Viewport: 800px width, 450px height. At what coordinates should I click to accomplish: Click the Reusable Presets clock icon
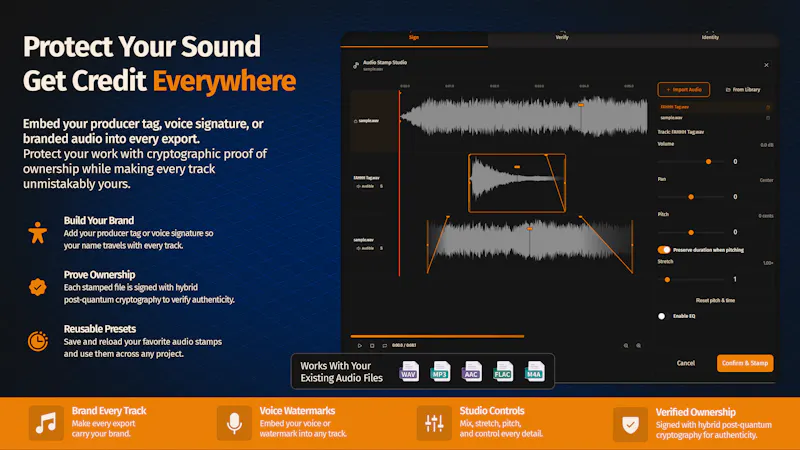(x=38, y=341)
